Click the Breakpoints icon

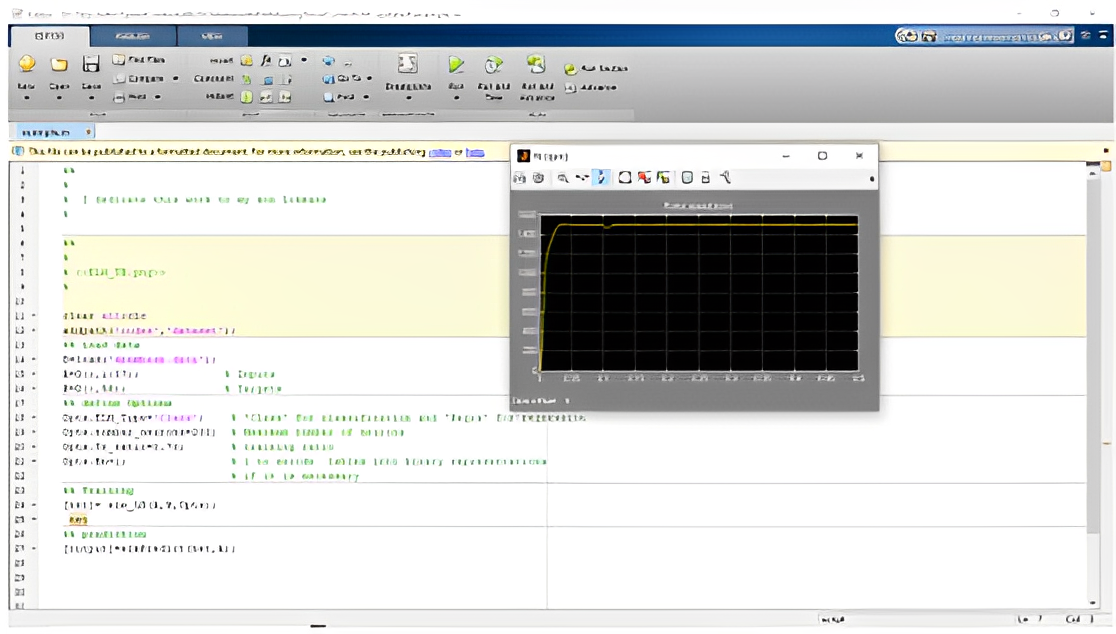(x=407, y=65)
